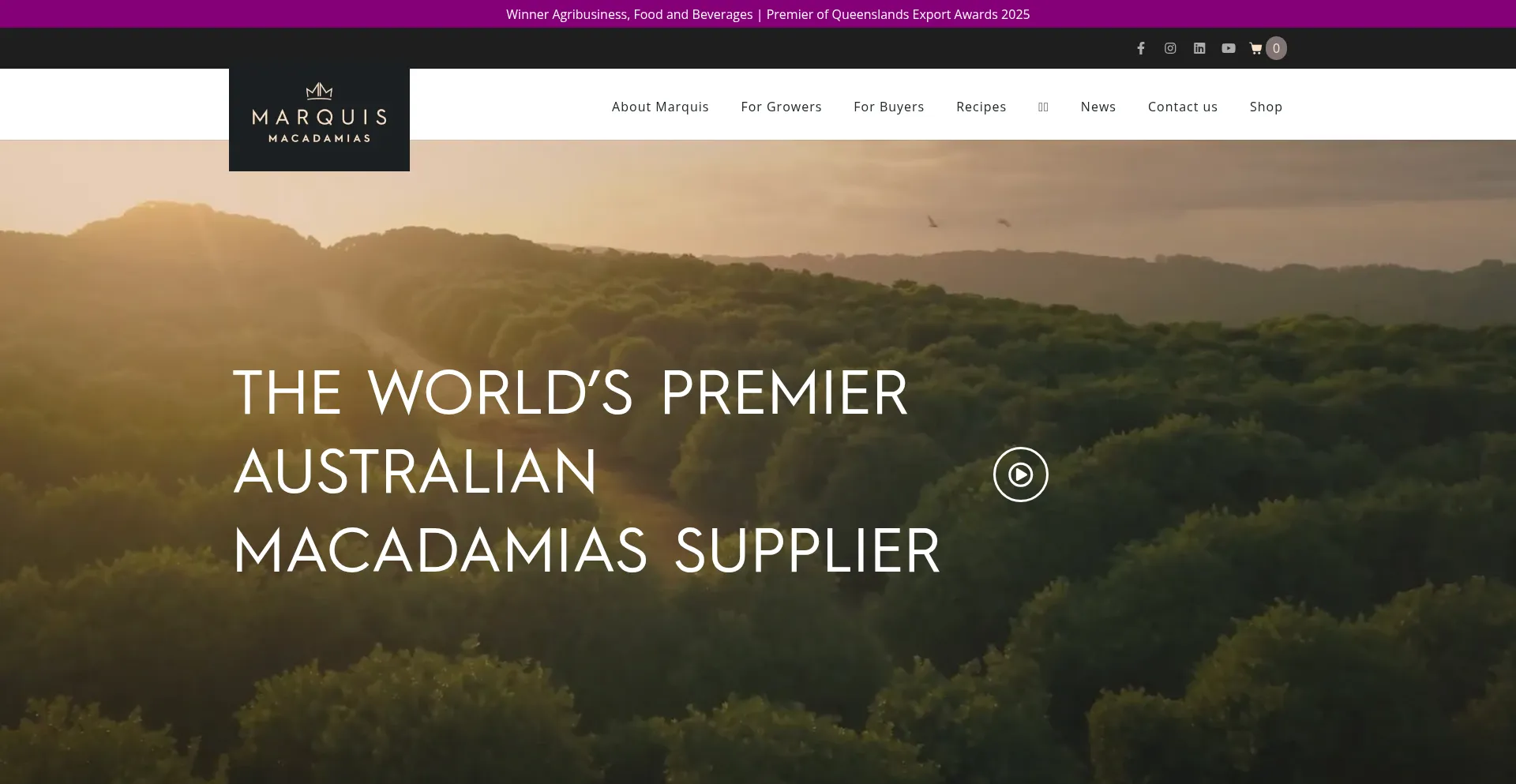Click the Marquis Macadamias logo
The height and width of the screenshot is (784, 1516).
319,119
